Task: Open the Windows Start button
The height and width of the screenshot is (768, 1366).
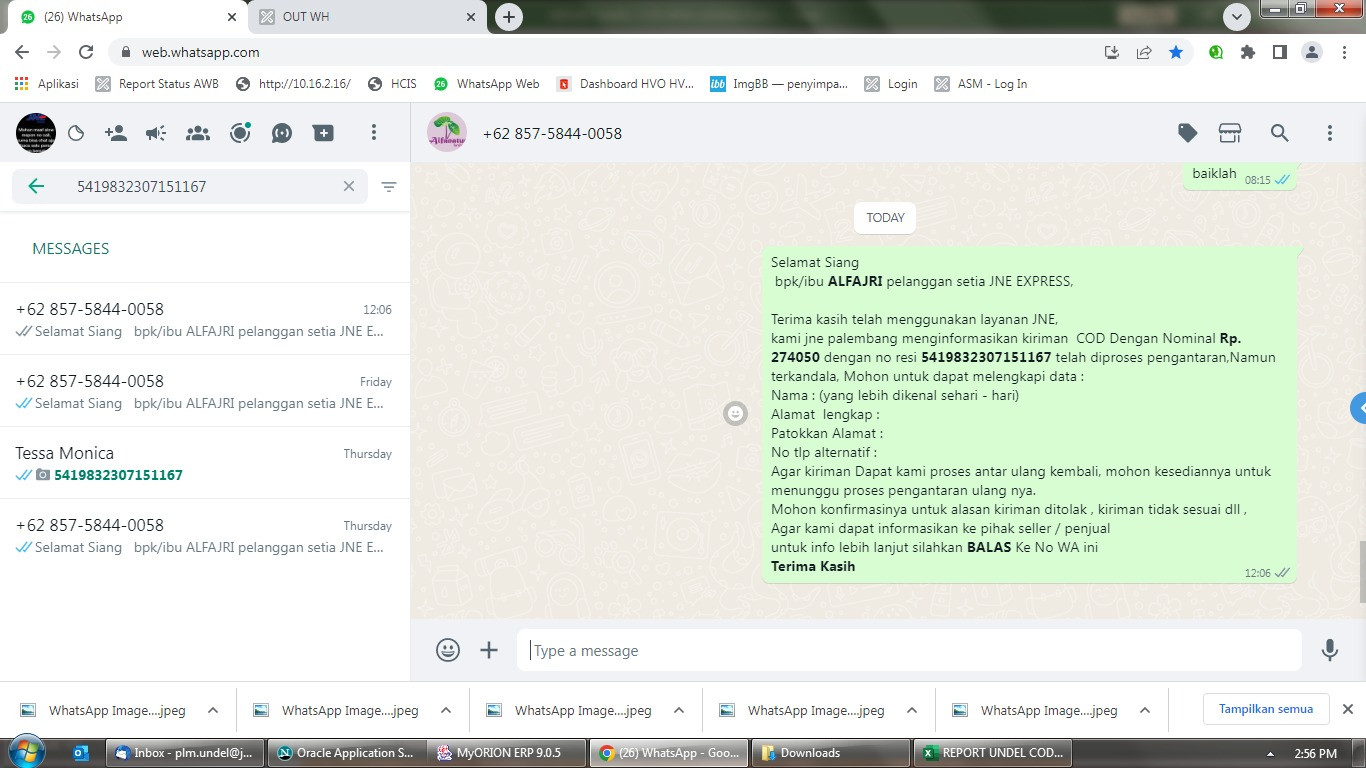Action: click(26, 753)
